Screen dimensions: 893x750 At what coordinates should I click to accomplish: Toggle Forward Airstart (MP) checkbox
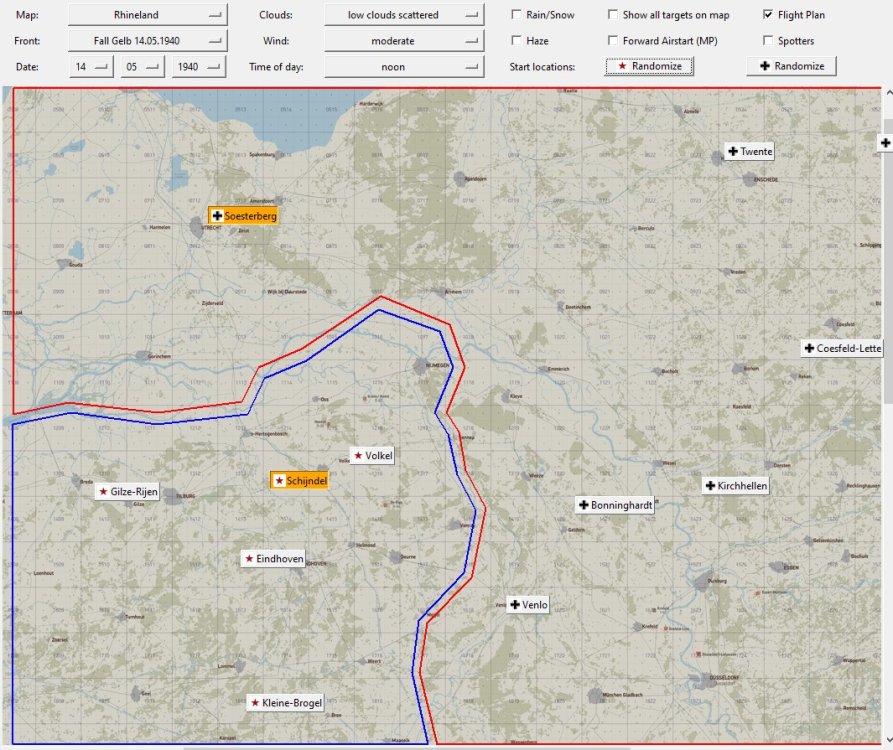(613, 40)
